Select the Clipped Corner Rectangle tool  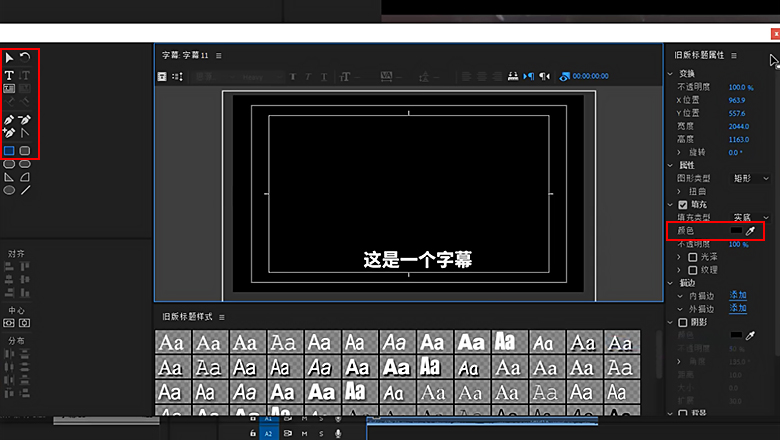pos(9,164)
